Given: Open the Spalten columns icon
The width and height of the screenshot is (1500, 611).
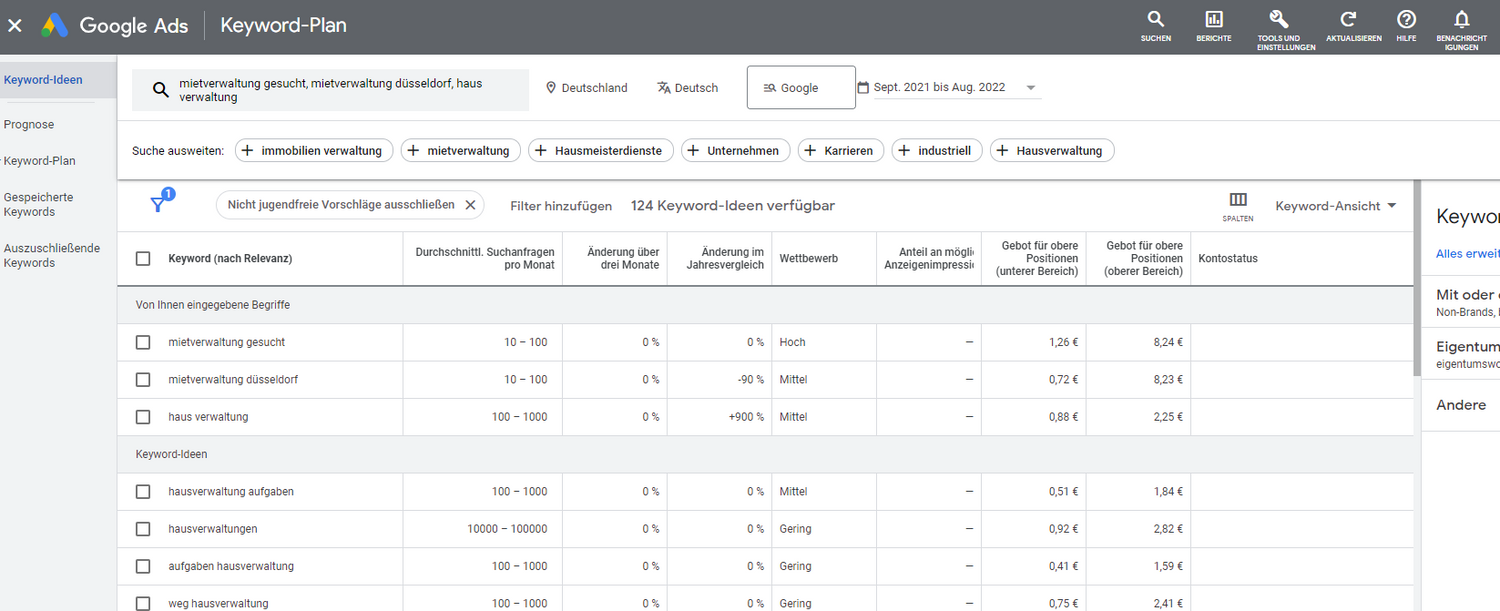Looking at the screenshot, I should point(1238,200).
